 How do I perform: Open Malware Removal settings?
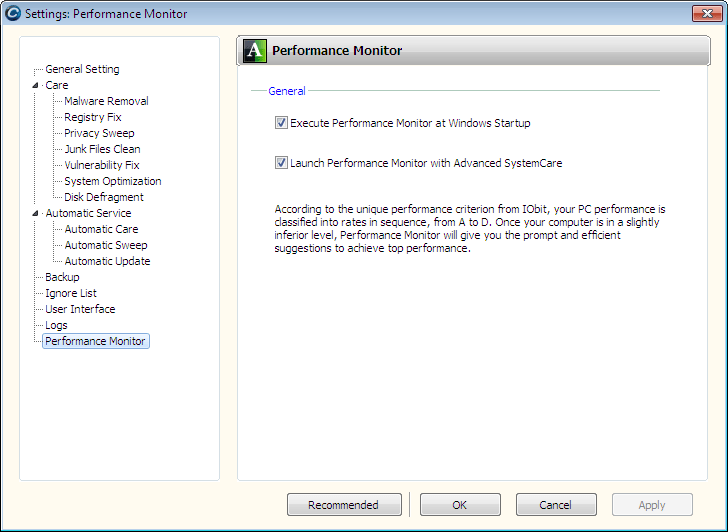(x=106, y=101)
